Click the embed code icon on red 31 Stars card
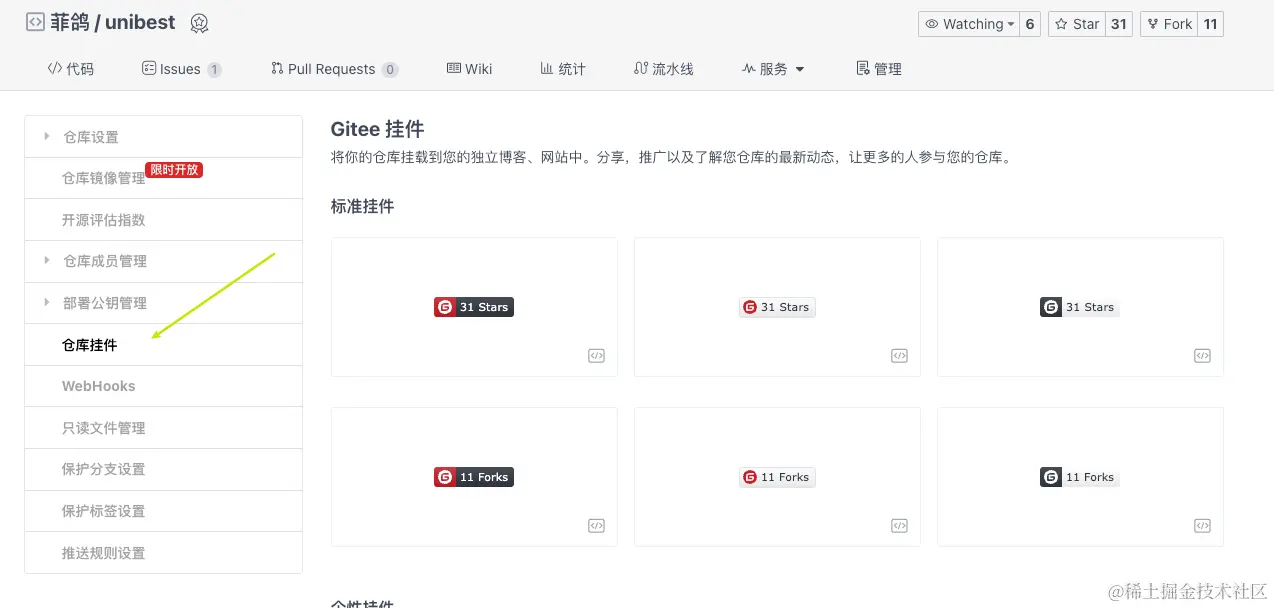 point(596,356)
